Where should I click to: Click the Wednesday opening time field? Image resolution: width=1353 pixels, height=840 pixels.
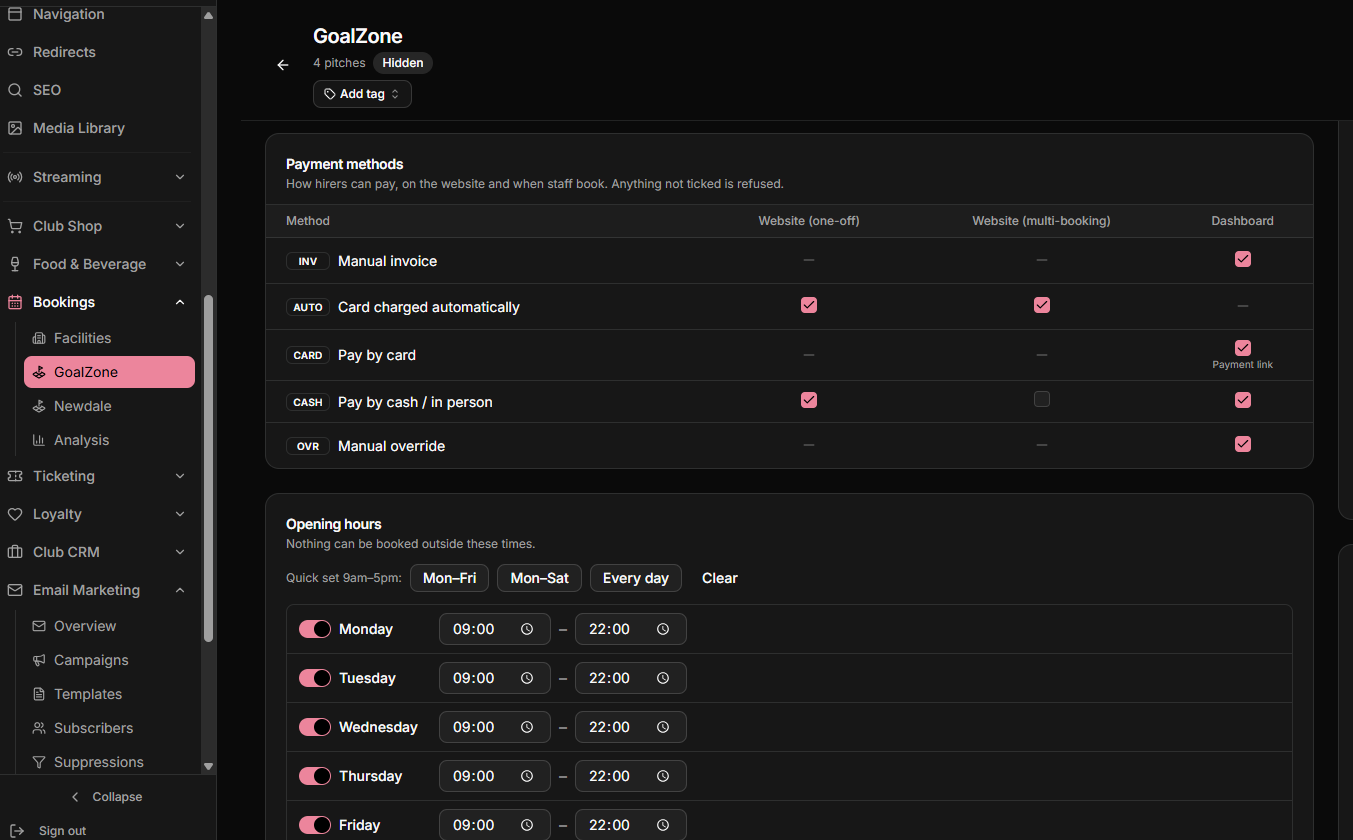(x=495, y=727)
